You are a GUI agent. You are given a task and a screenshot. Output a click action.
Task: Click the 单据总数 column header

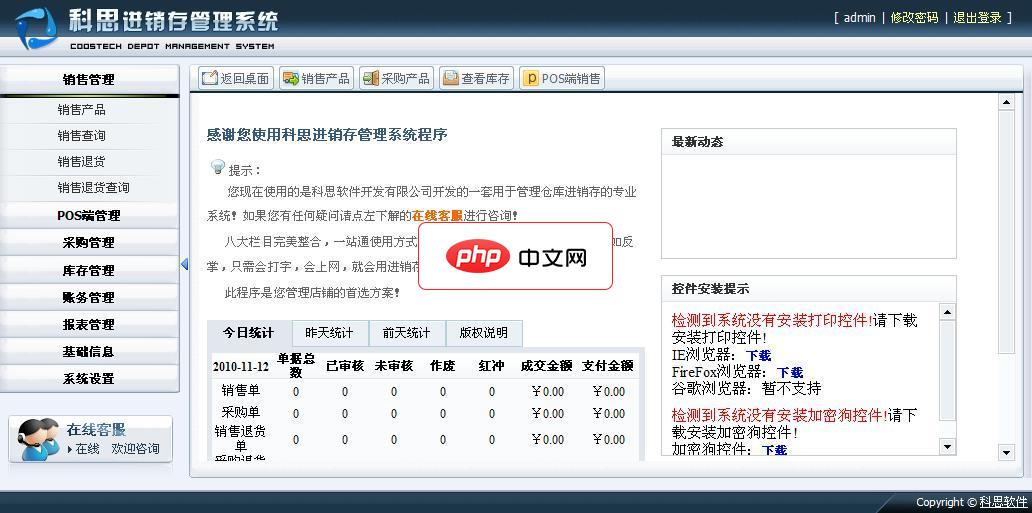click(296, 365)
